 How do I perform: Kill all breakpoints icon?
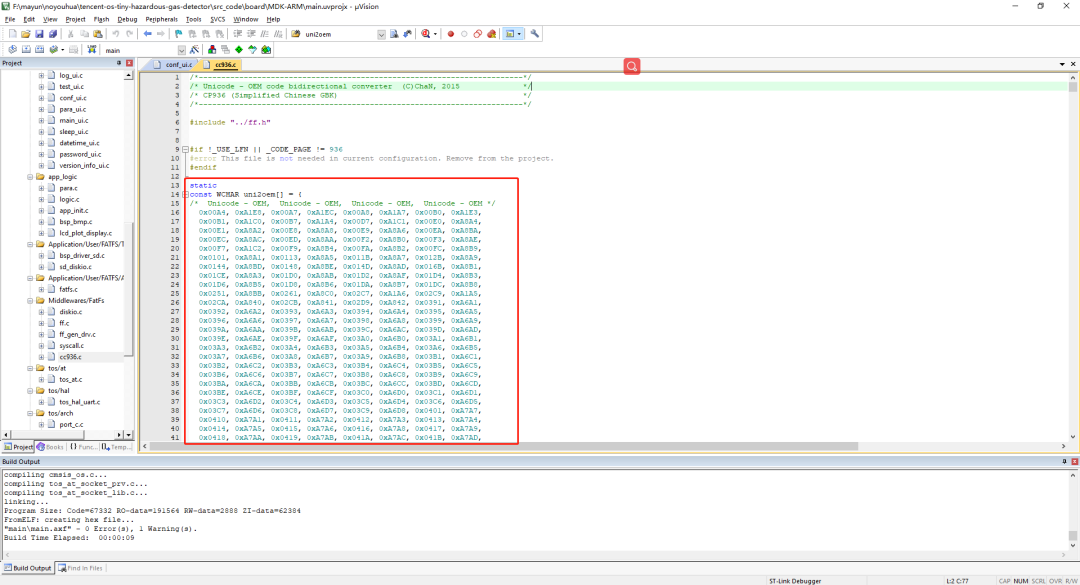(491, 34)
